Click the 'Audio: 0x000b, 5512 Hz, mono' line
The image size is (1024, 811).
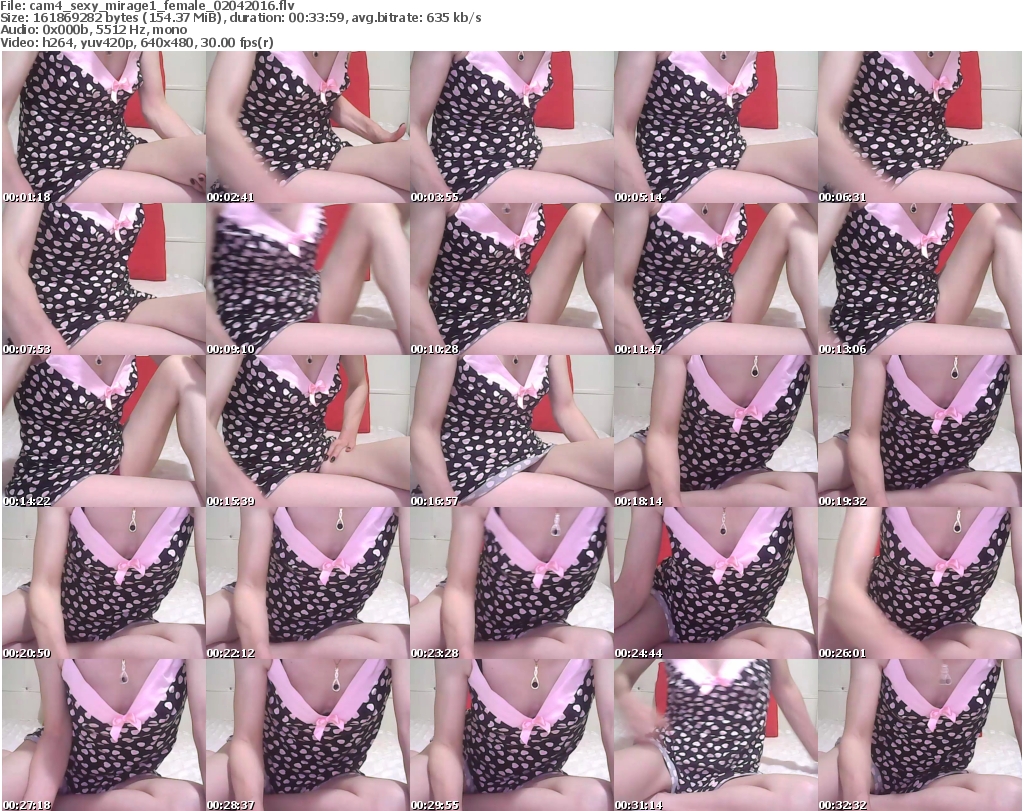pyautogui.click(x=94, y=30)
